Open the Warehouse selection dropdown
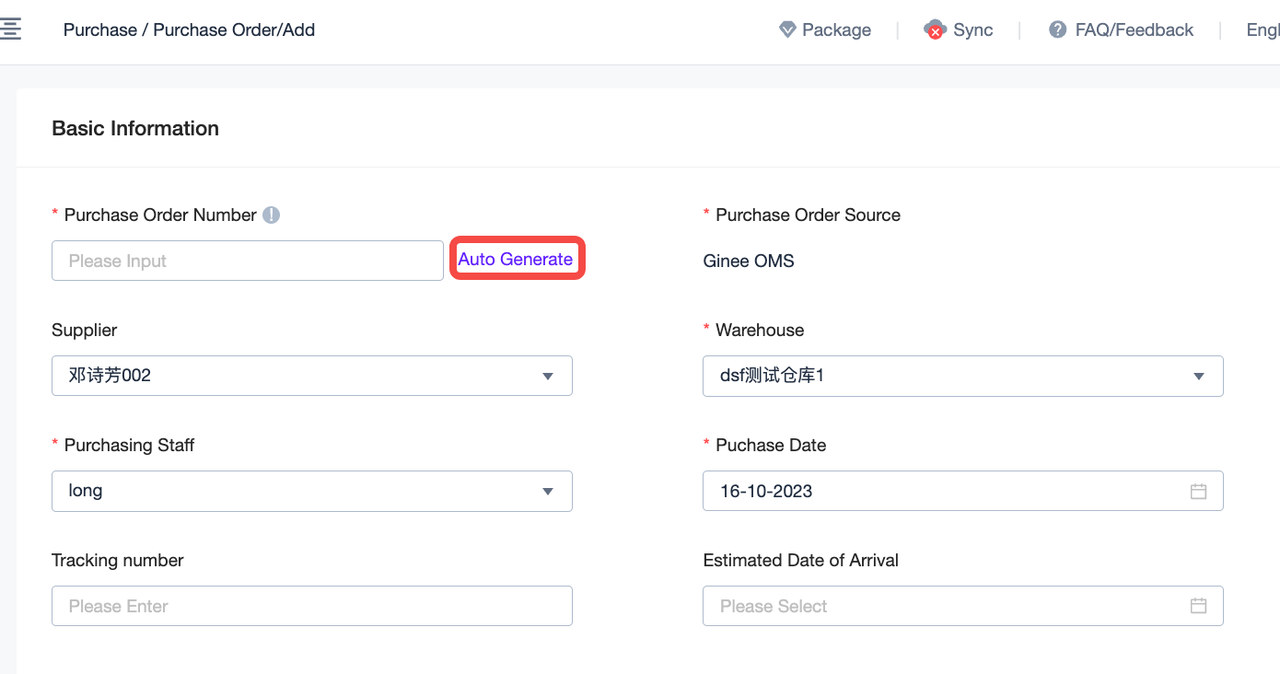 click(1198, 375)
